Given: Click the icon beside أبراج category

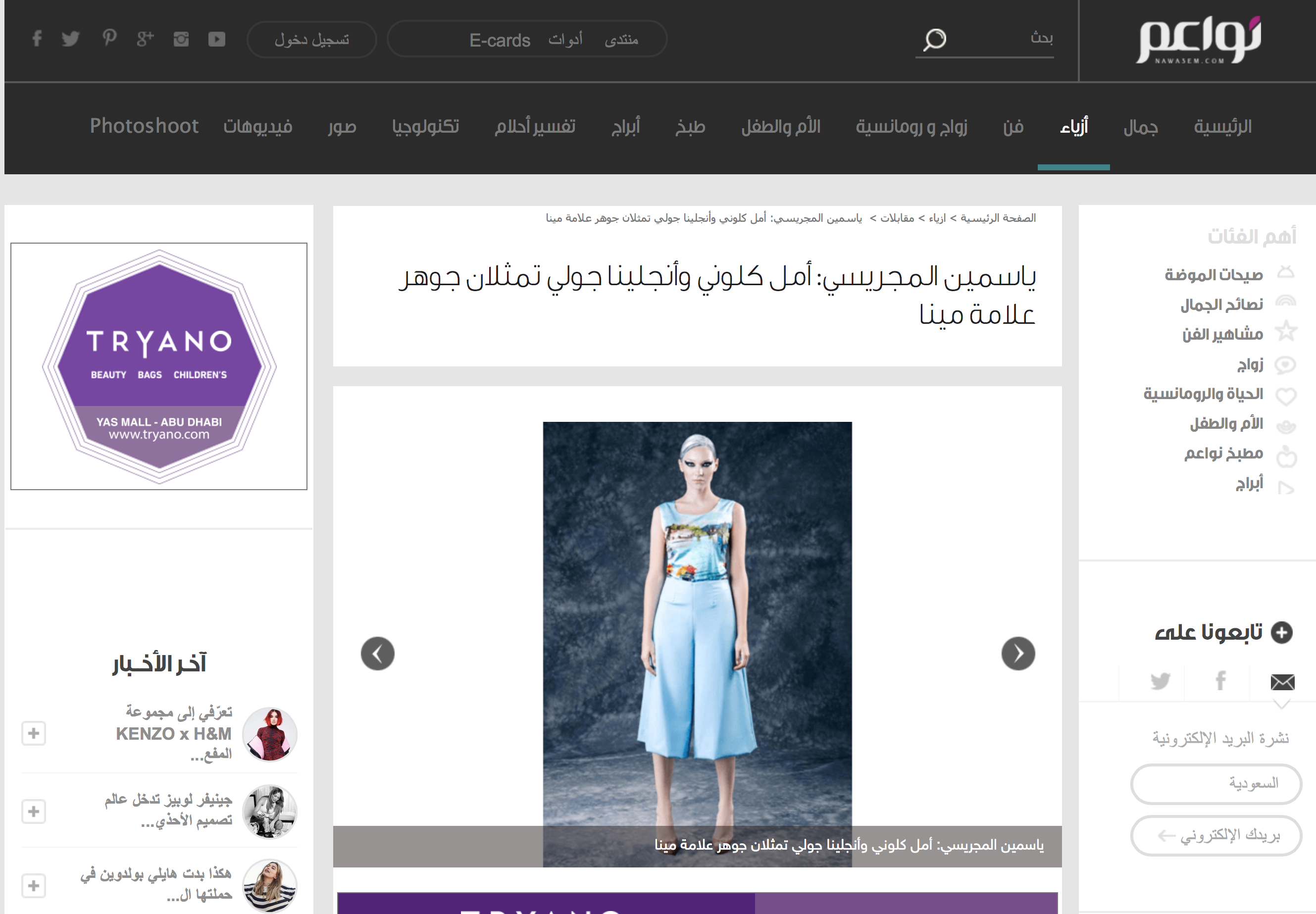Looking at the screenshot, I should click(x=1286, y=487).
